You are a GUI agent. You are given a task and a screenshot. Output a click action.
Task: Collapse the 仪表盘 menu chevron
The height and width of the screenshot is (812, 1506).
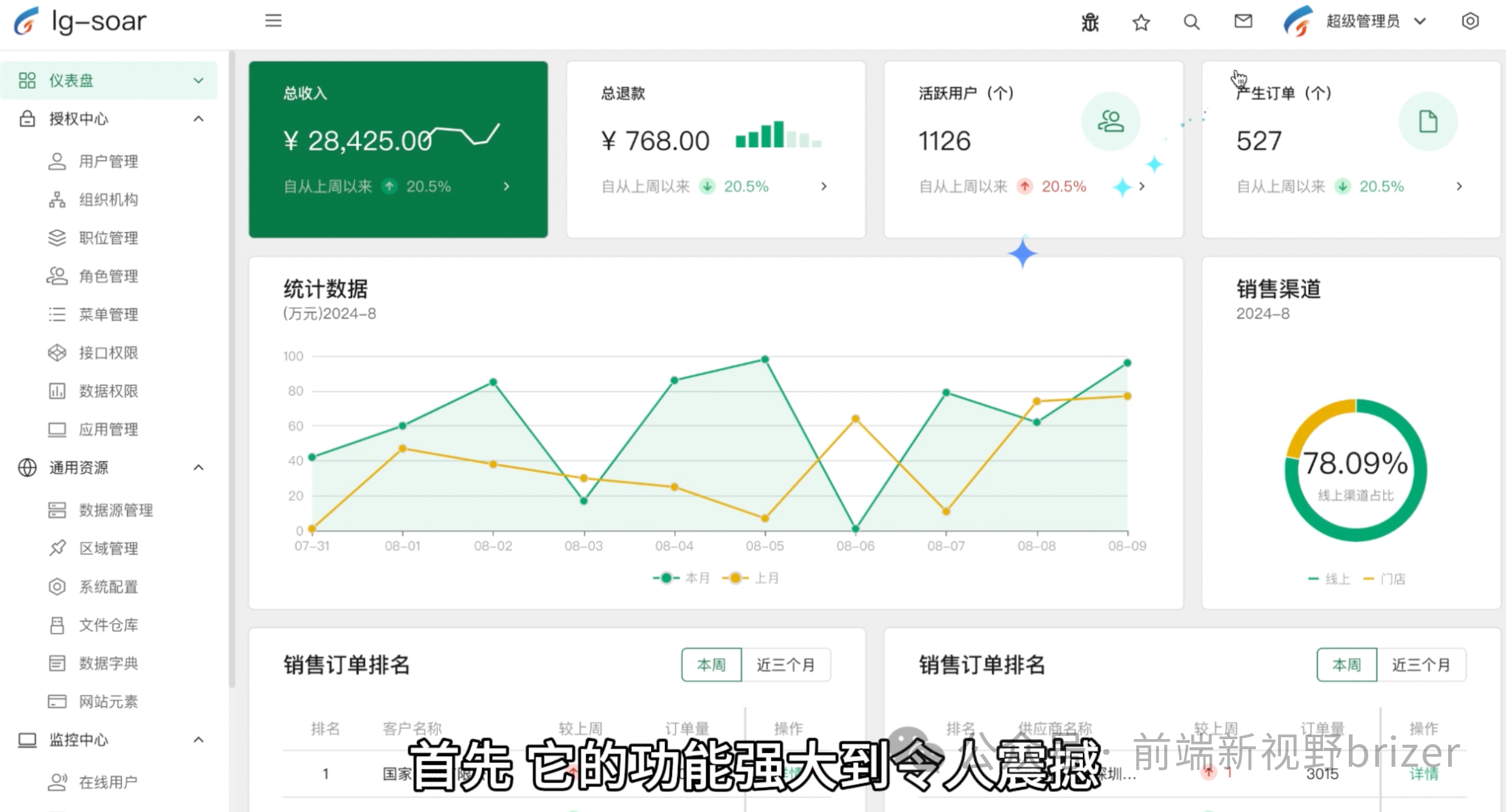199,80
